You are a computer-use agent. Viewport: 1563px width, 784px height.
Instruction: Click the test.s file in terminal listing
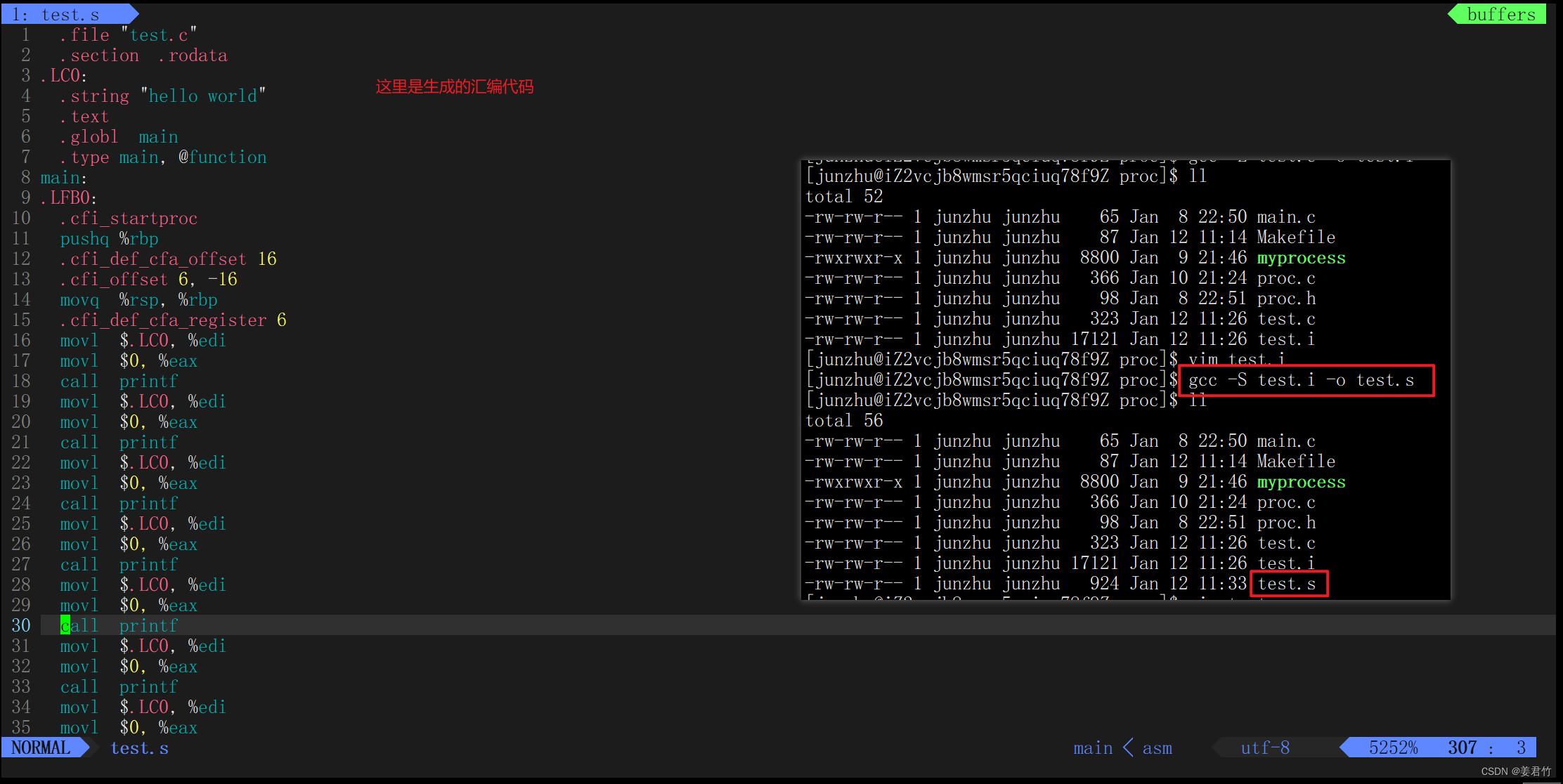coord(1286,584)
